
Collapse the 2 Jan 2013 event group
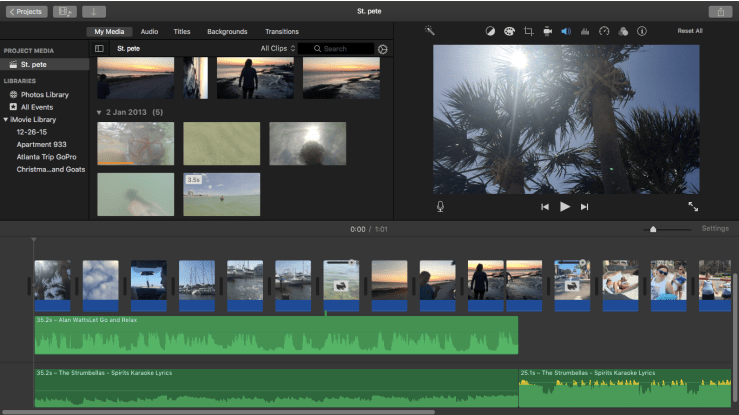tap(99, 113)
